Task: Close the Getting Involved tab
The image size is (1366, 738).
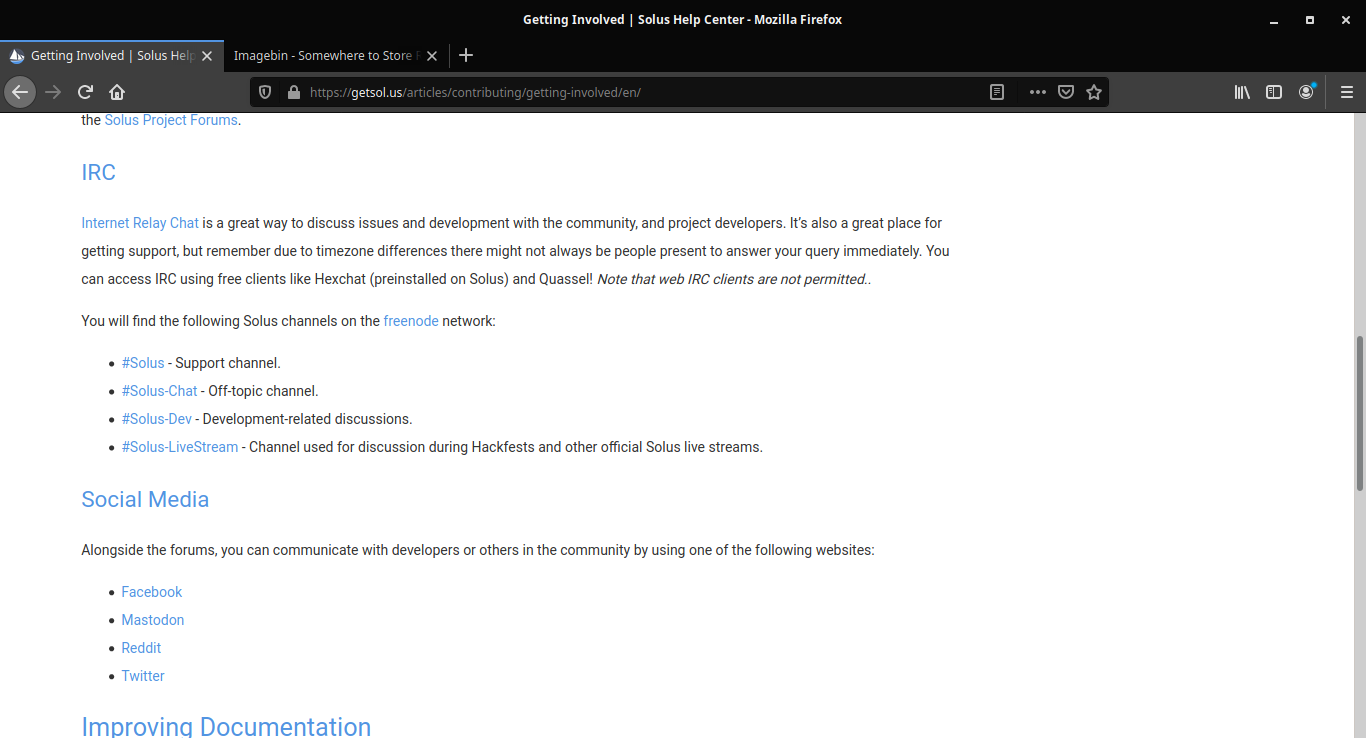Action: point(207,56)
